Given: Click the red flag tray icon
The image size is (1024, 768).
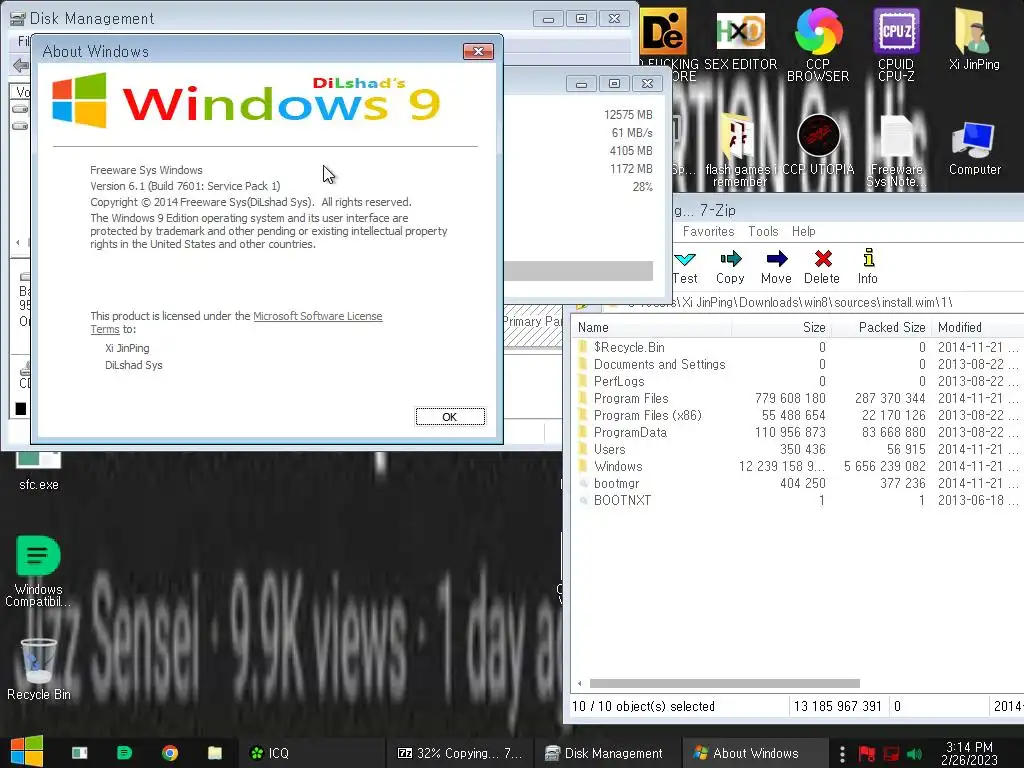Looking at the screenshot, I should (867, 754).
